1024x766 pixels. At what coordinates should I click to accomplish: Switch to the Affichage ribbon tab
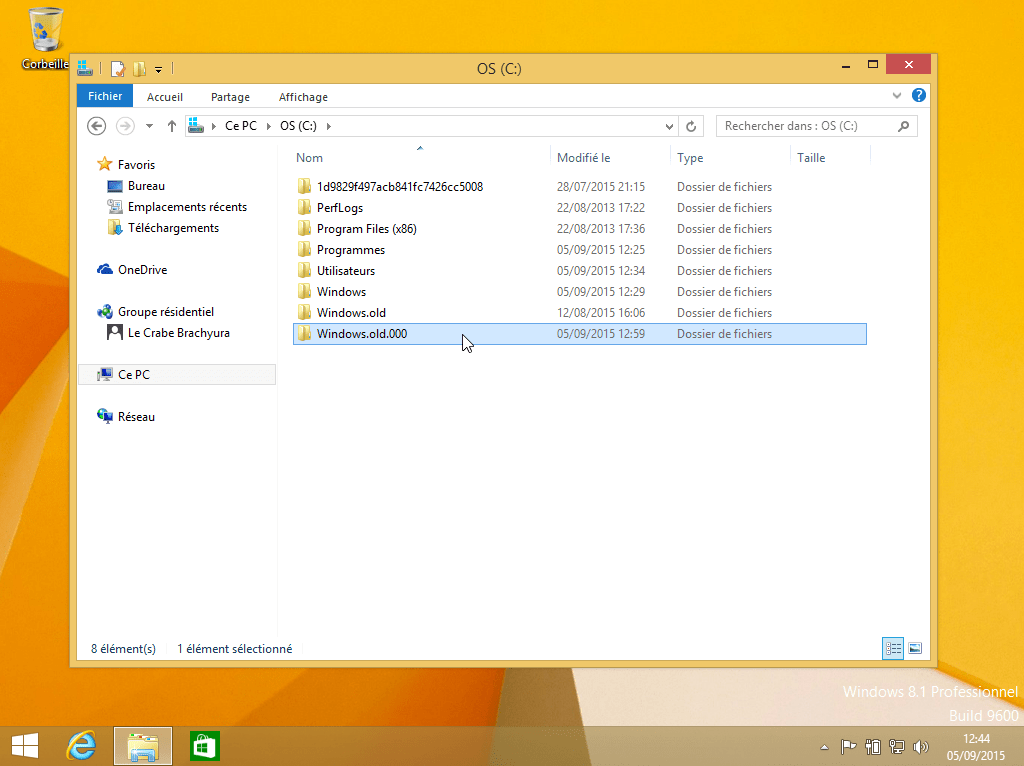click(303, 97)
